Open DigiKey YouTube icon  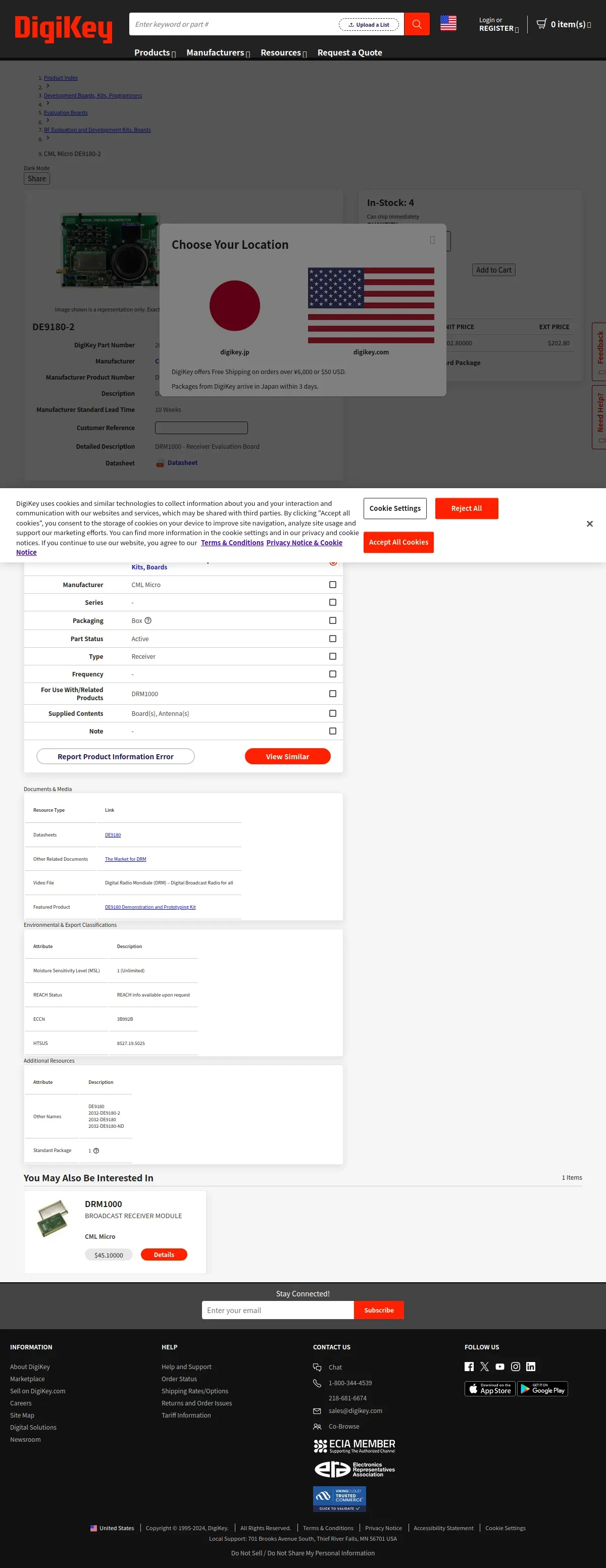pos(500,1367)
